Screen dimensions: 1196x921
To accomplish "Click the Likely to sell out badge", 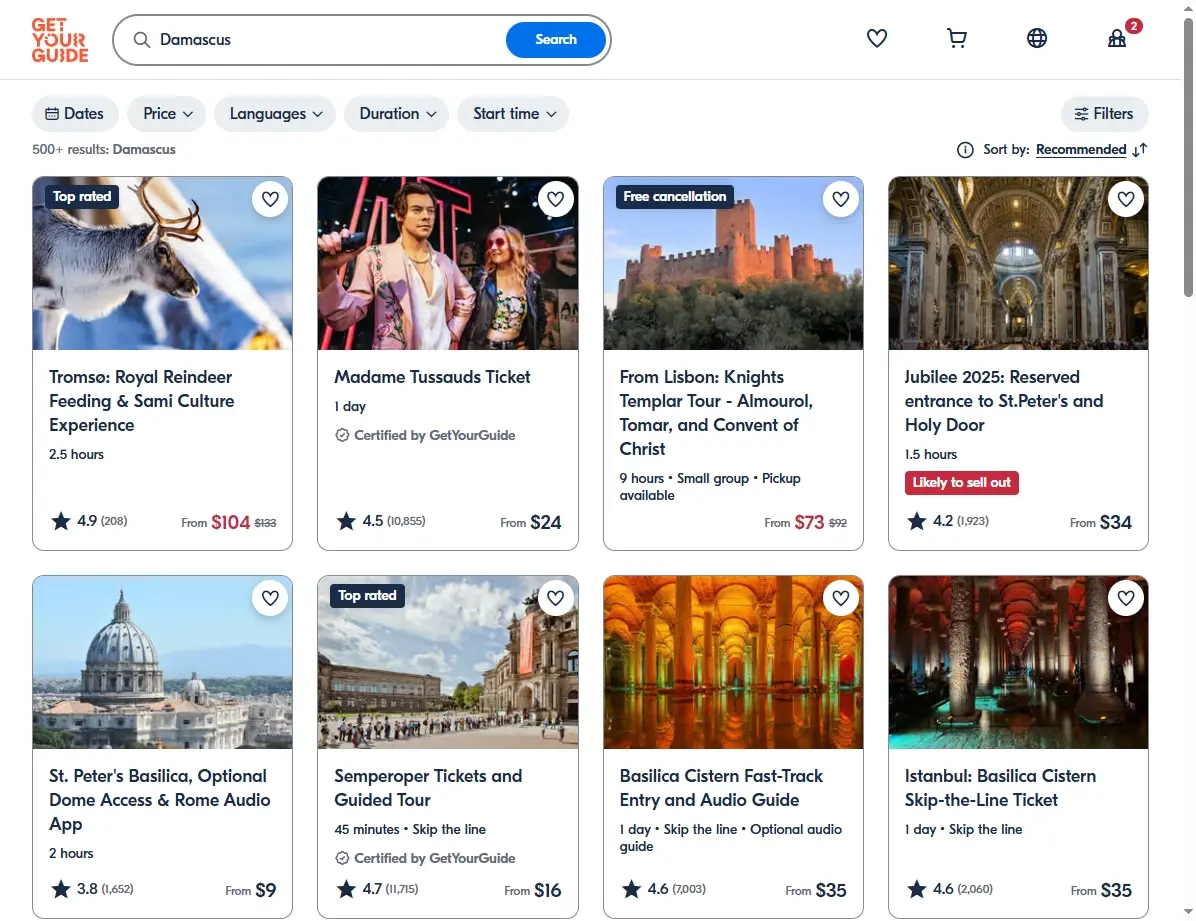I will (961, 482).
